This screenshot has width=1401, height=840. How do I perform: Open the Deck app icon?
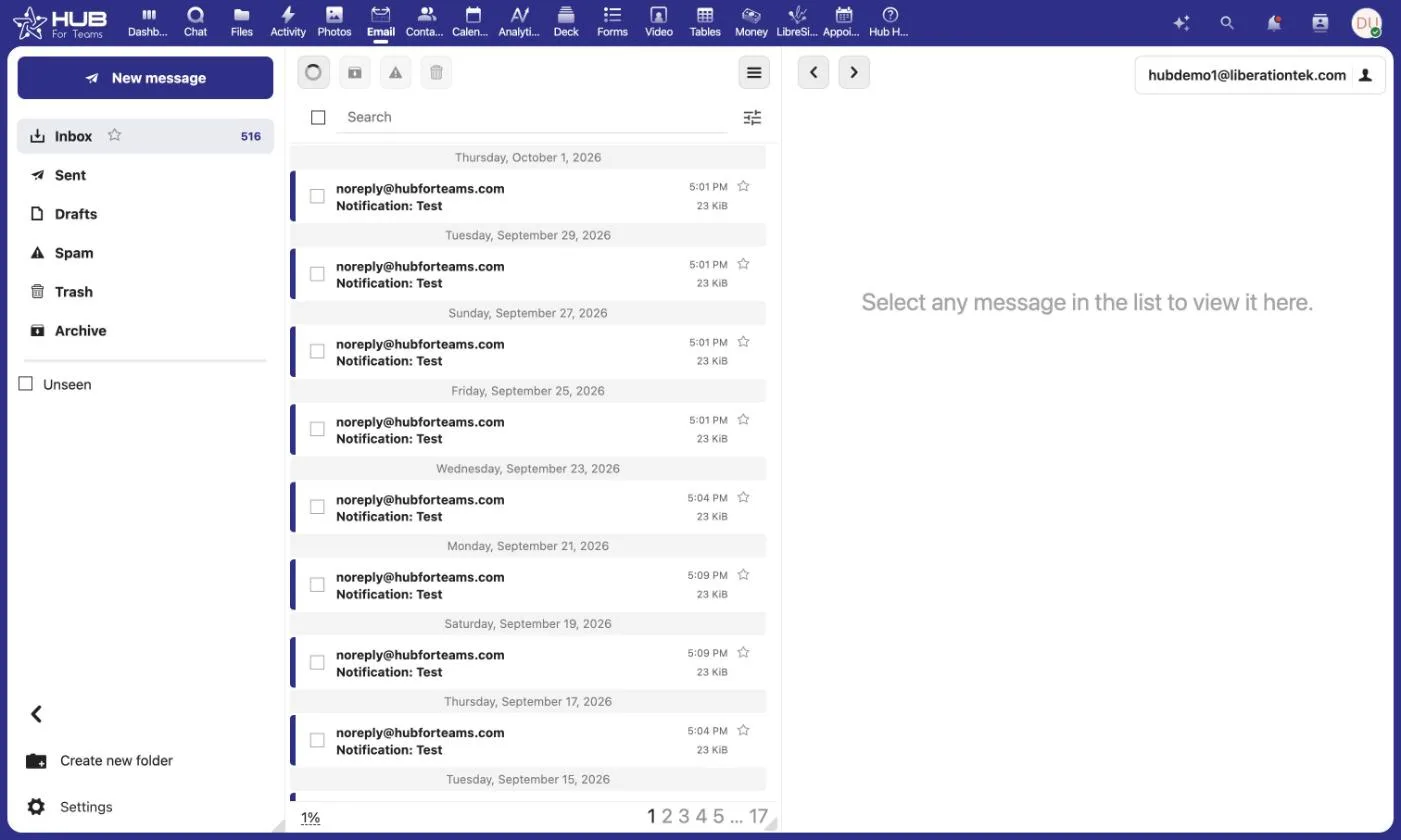pyautogui.click(x=566, y=22)
